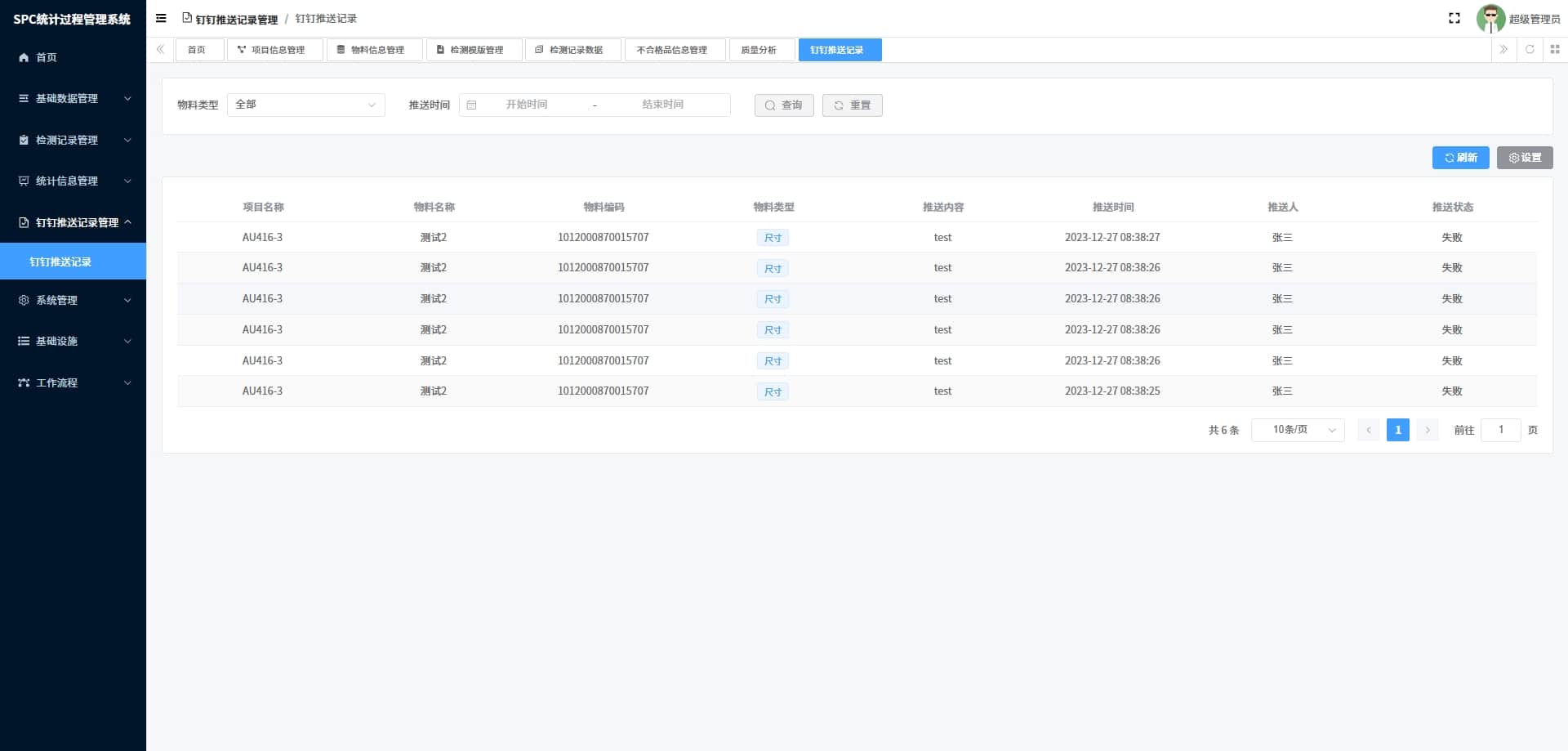Image resolution: width=1568 pixels, height=751 pixels.
Task: Go to previous page arrow
Action: click(x=1369, y=430)
